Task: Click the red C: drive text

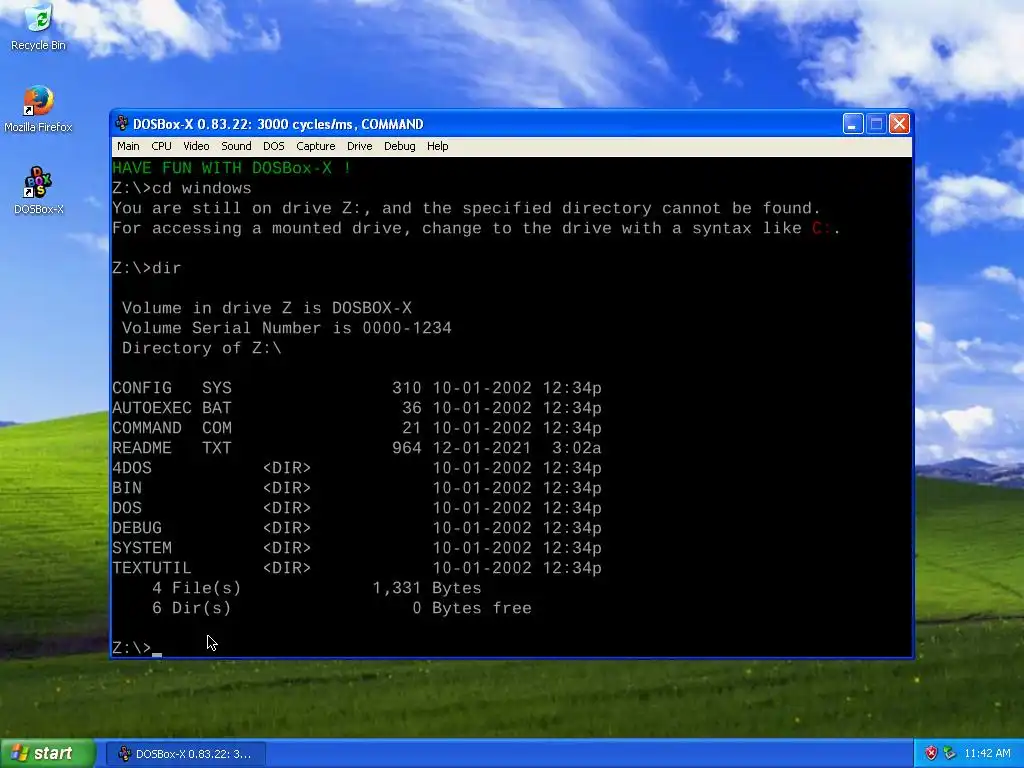Action: tap(822, 229)
